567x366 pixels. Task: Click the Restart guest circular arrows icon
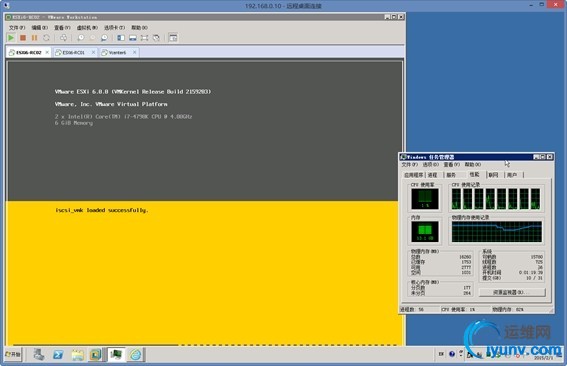pos(46,38)
